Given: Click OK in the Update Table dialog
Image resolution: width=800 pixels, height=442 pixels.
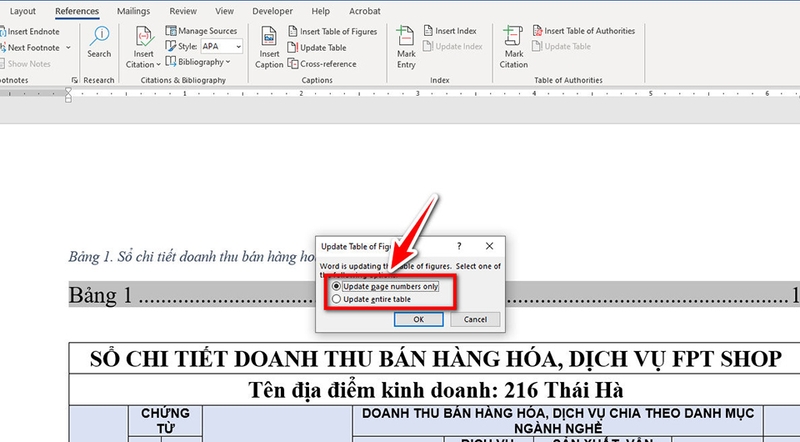Looking at the screenshot, I should 419,320.
